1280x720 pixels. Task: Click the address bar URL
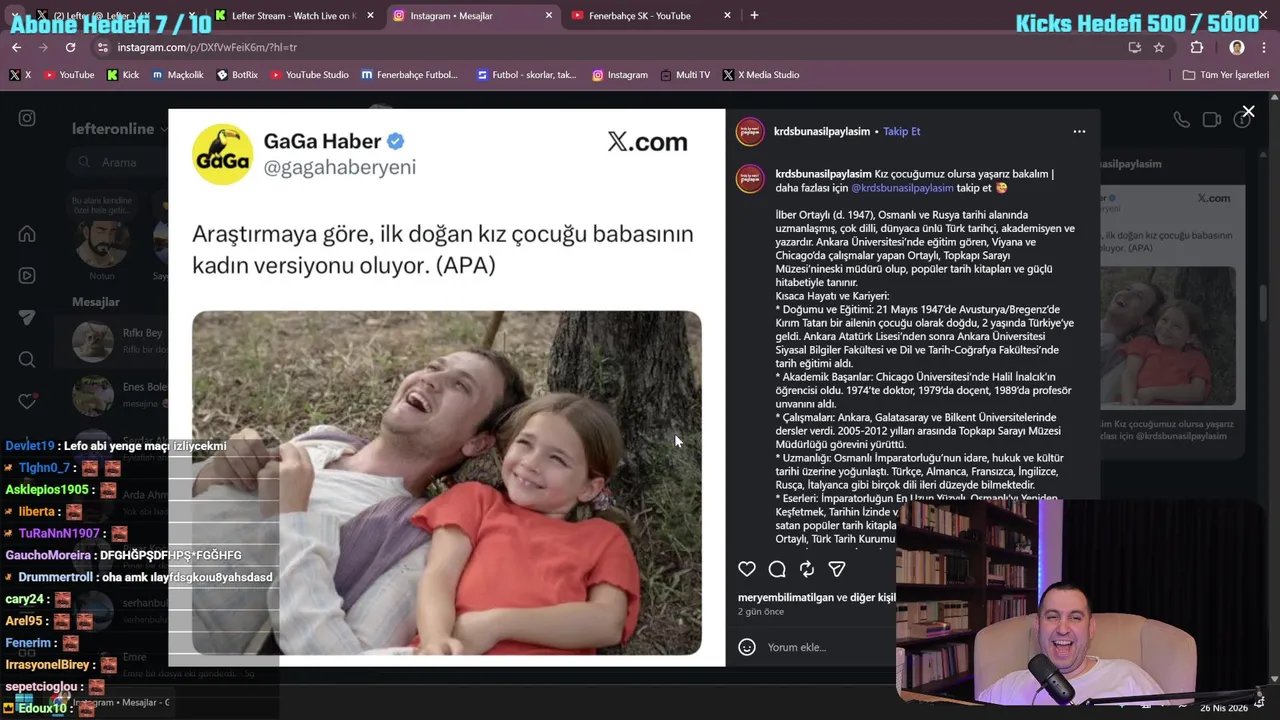pos(207,47)
